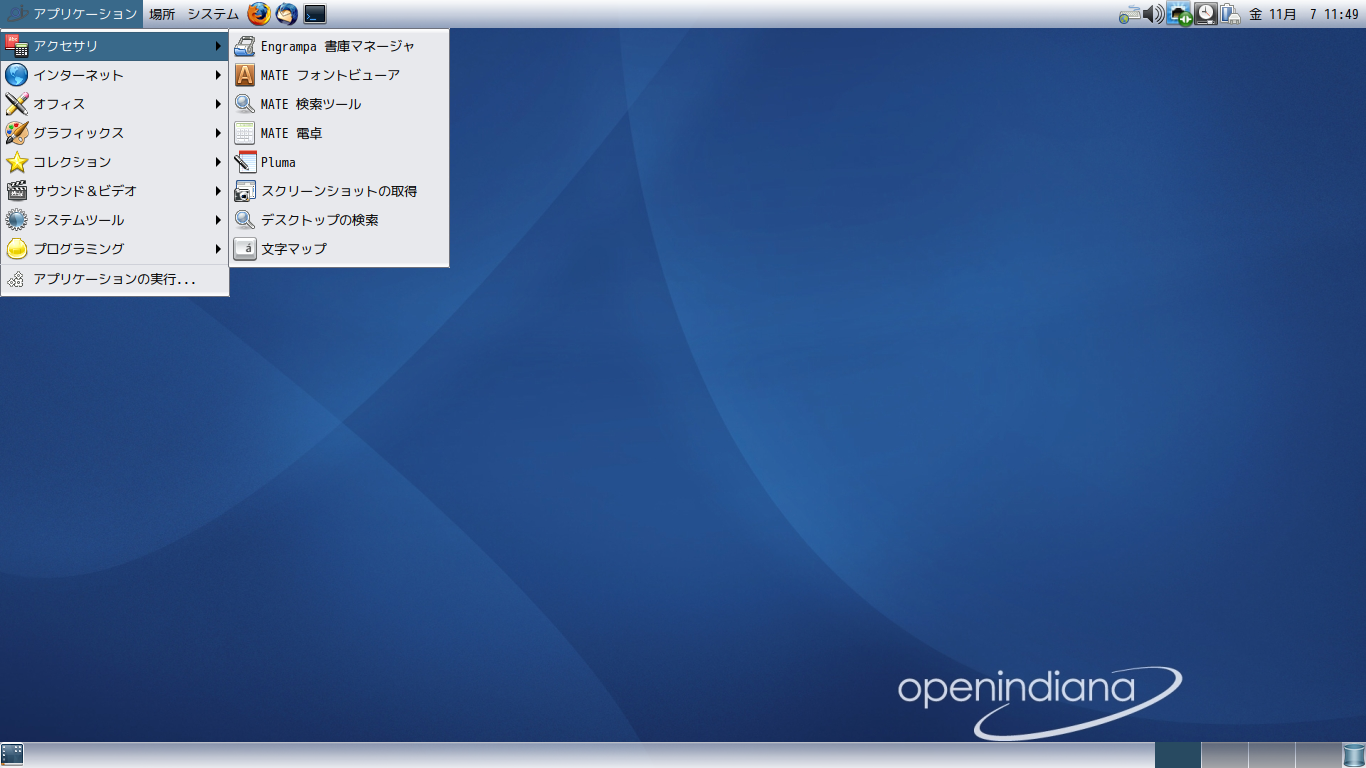Click the プログラミング category icon
Screen dimensions: 1366x768
[x=17, y=249]
